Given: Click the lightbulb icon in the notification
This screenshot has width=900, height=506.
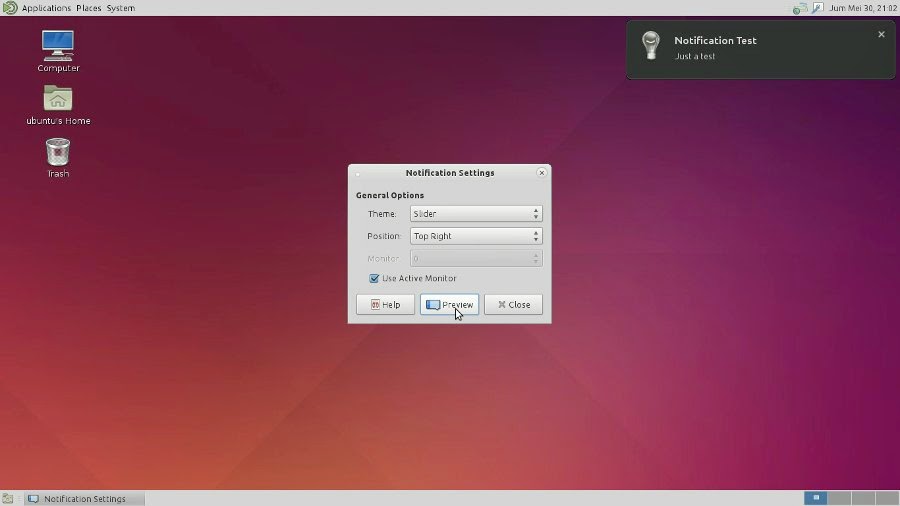Looking at the screenshot, I should tap(651, 45).
